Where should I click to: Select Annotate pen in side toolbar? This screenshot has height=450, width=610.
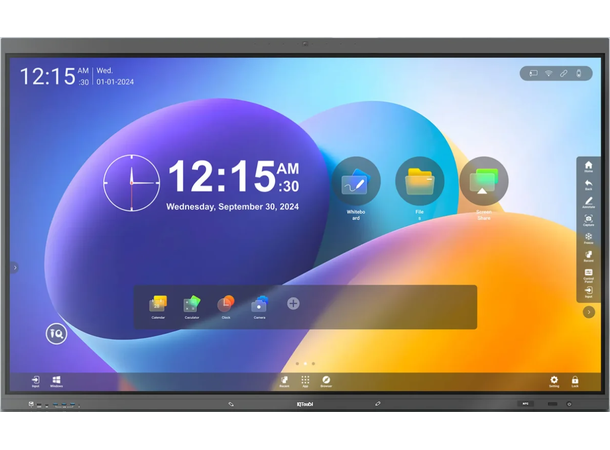pyautogui.click(x=588, y=202)
